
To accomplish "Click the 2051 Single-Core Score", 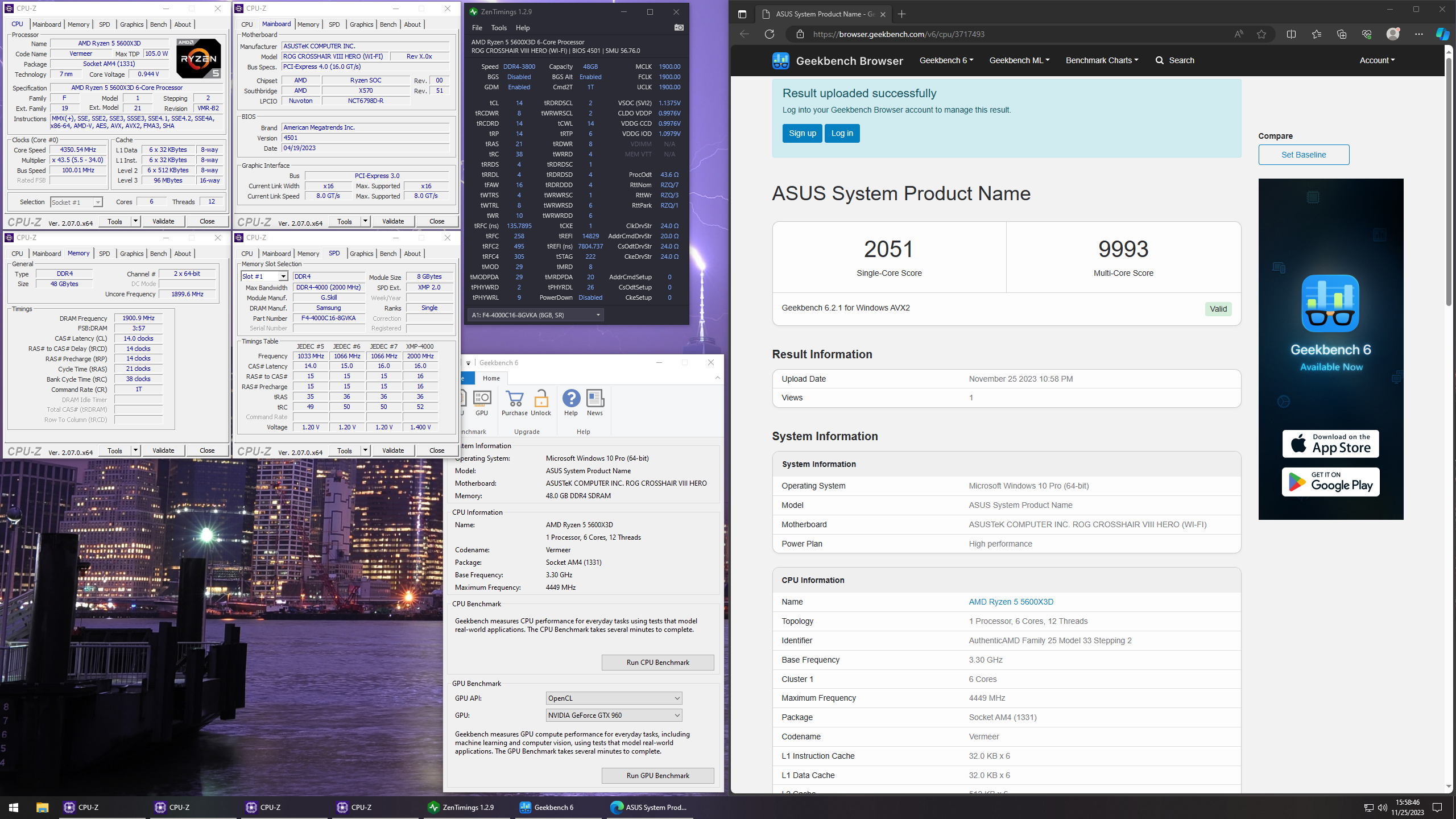I will pos(888,249).
